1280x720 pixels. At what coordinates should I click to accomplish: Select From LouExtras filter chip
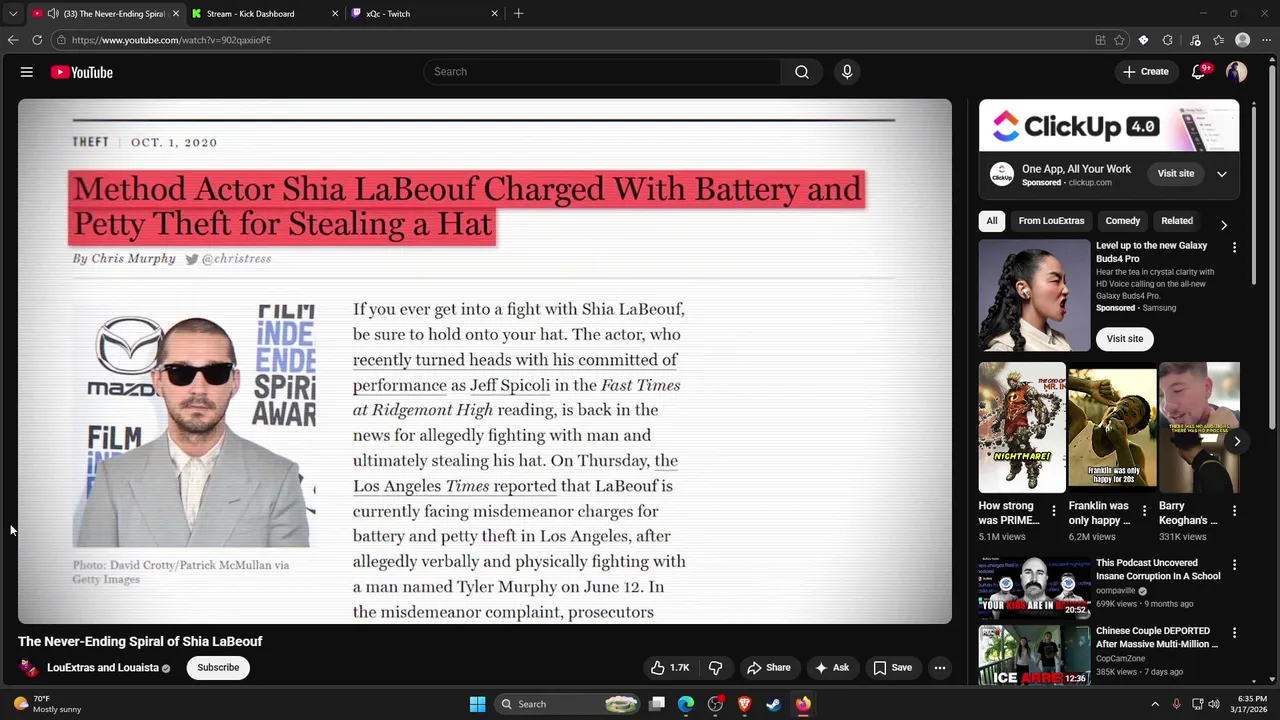1051,221
